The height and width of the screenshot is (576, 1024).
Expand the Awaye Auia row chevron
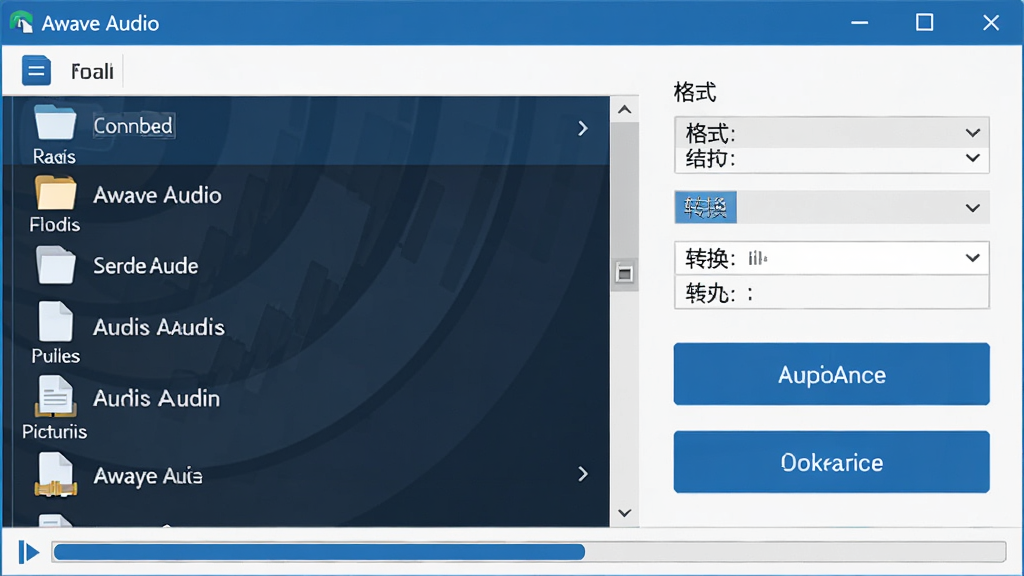click(583, 473)
